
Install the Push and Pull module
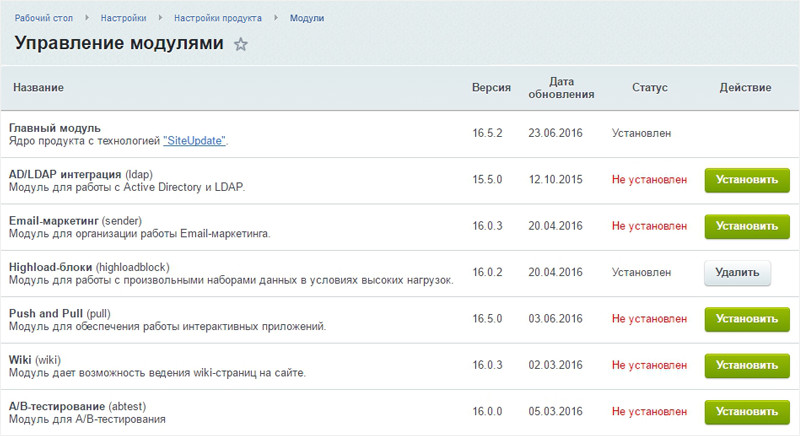(746, 319)
